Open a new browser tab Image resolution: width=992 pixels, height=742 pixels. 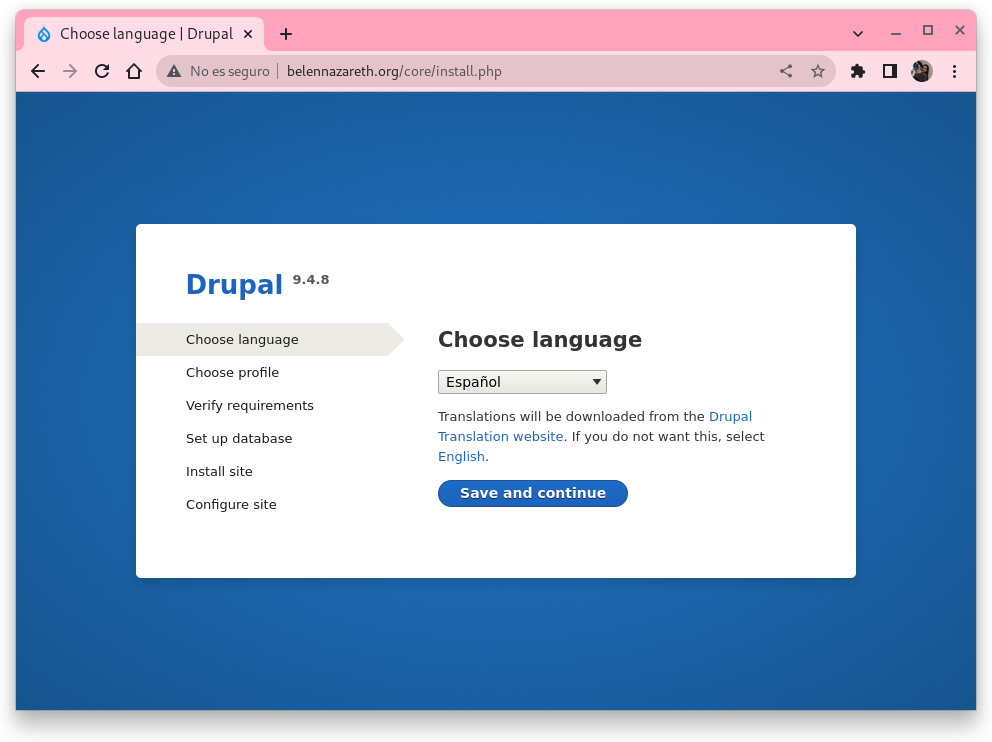pos(286,34)
